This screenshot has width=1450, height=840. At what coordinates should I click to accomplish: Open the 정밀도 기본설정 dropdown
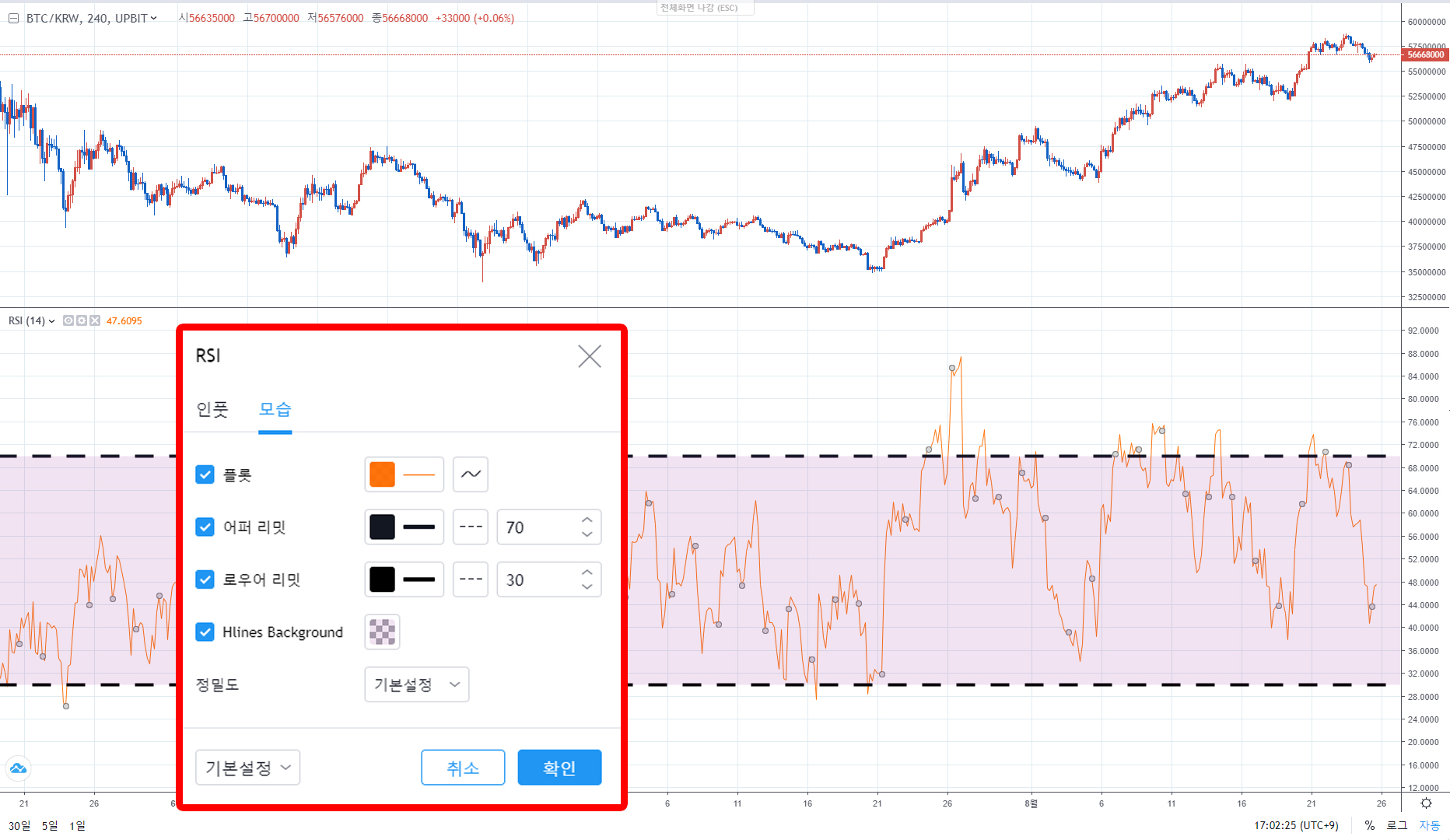click(416, 684)
